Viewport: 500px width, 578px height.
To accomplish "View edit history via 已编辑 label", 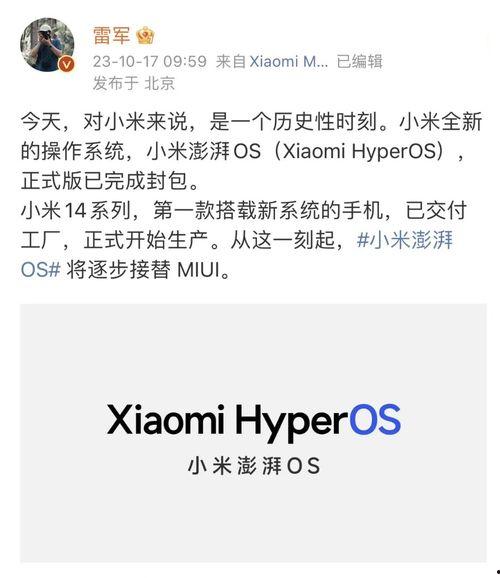I will point(360,61).
